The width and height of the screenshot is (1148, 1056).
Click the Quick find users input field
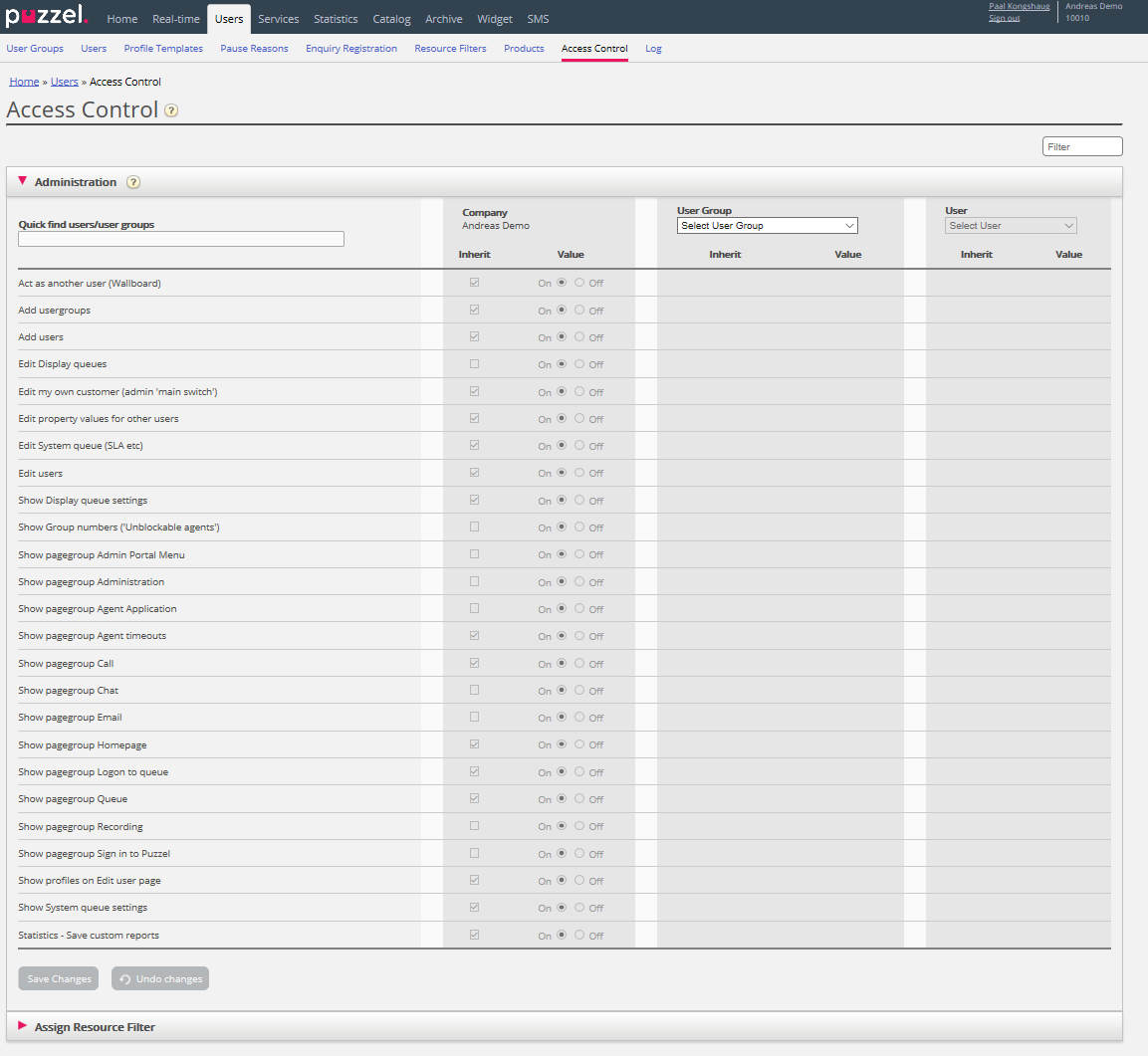181,239
